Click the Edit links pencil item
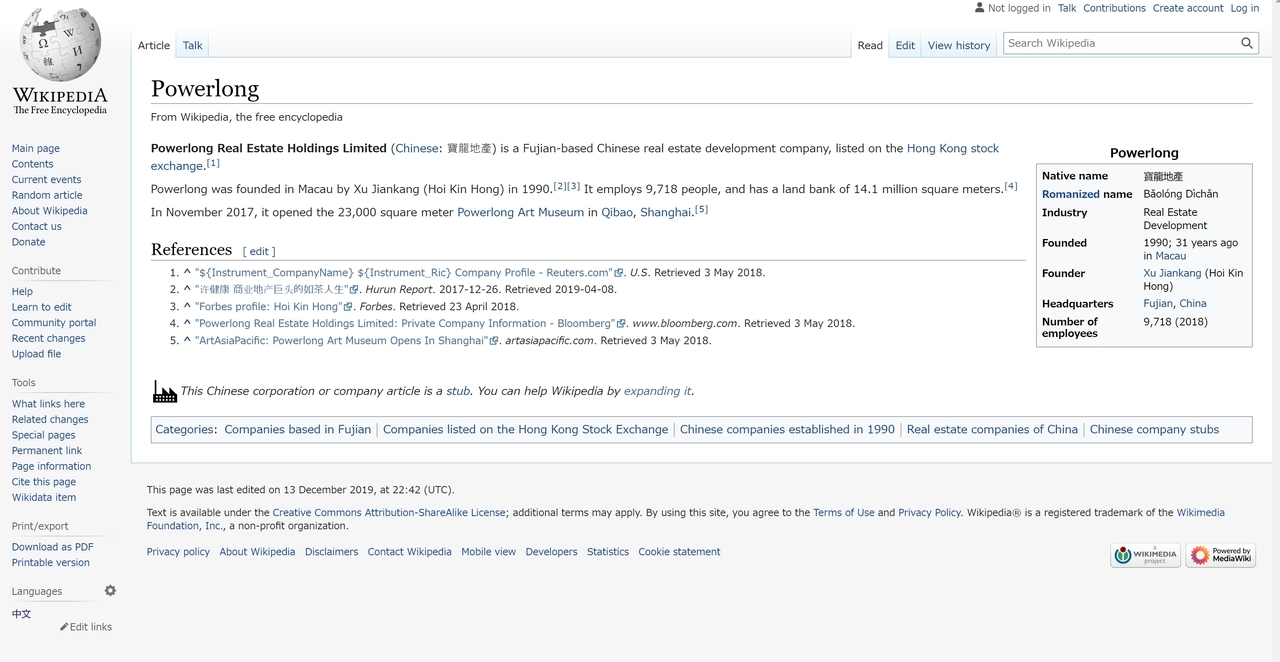This screenshot has height=662, width=1280. point(86,627)
